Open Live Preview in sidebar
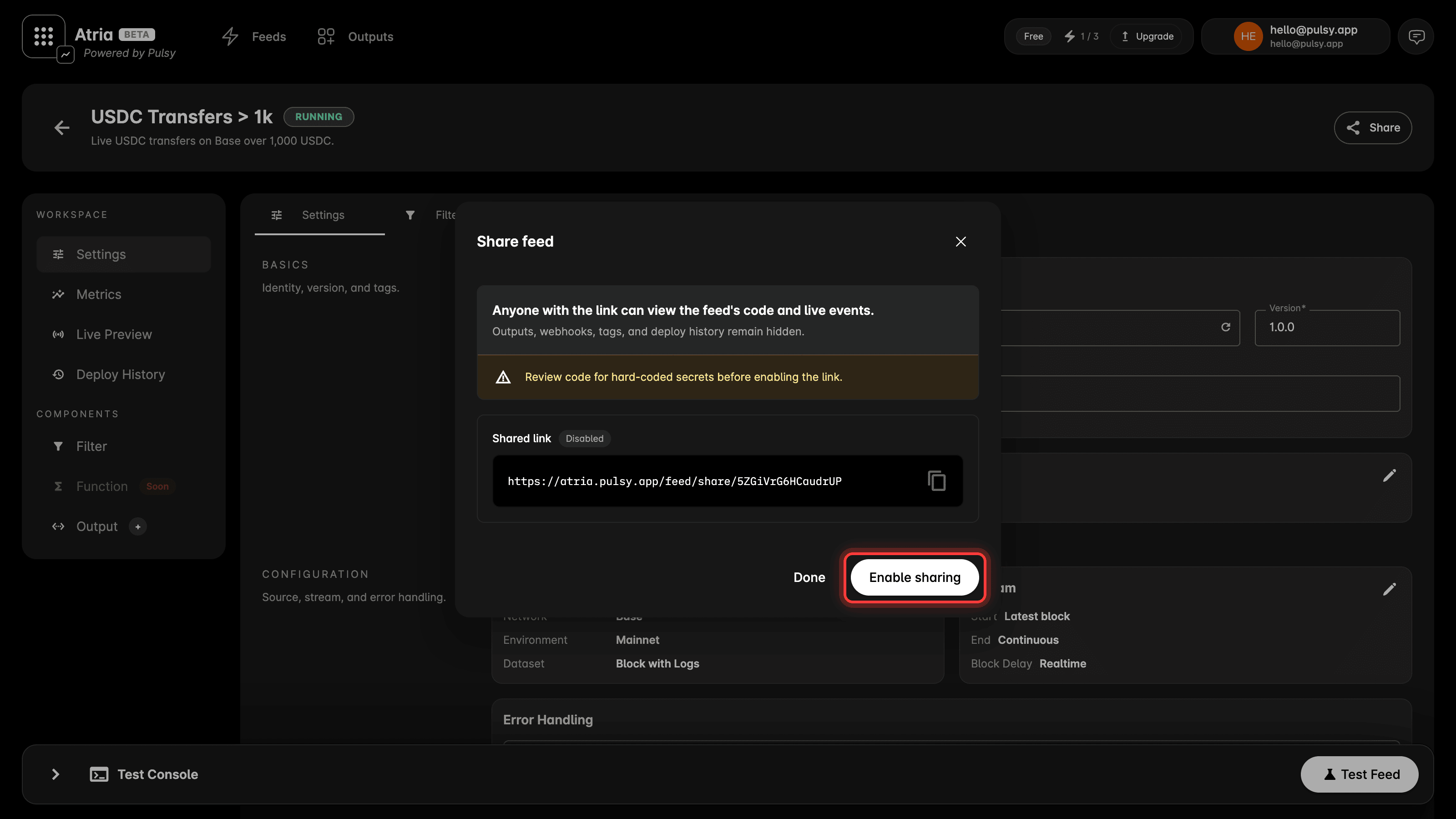 pos(123,334)
